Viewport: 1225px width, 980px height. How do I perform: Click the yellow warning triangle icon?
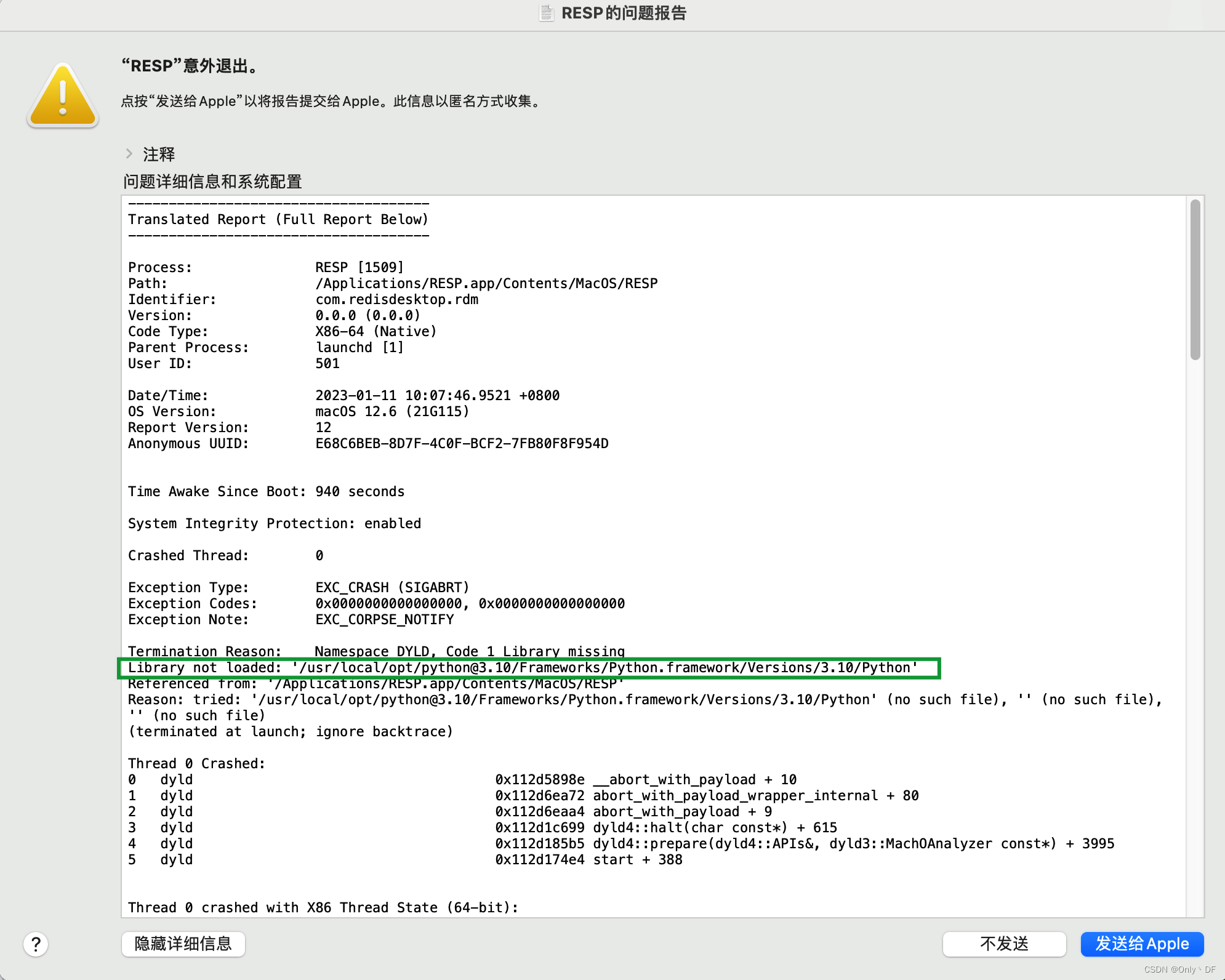(x=63, y=96)
